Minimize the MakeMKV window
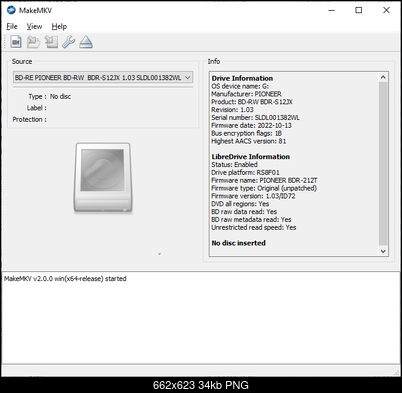This screenshot has width=402, height=393. coord(331,10)
